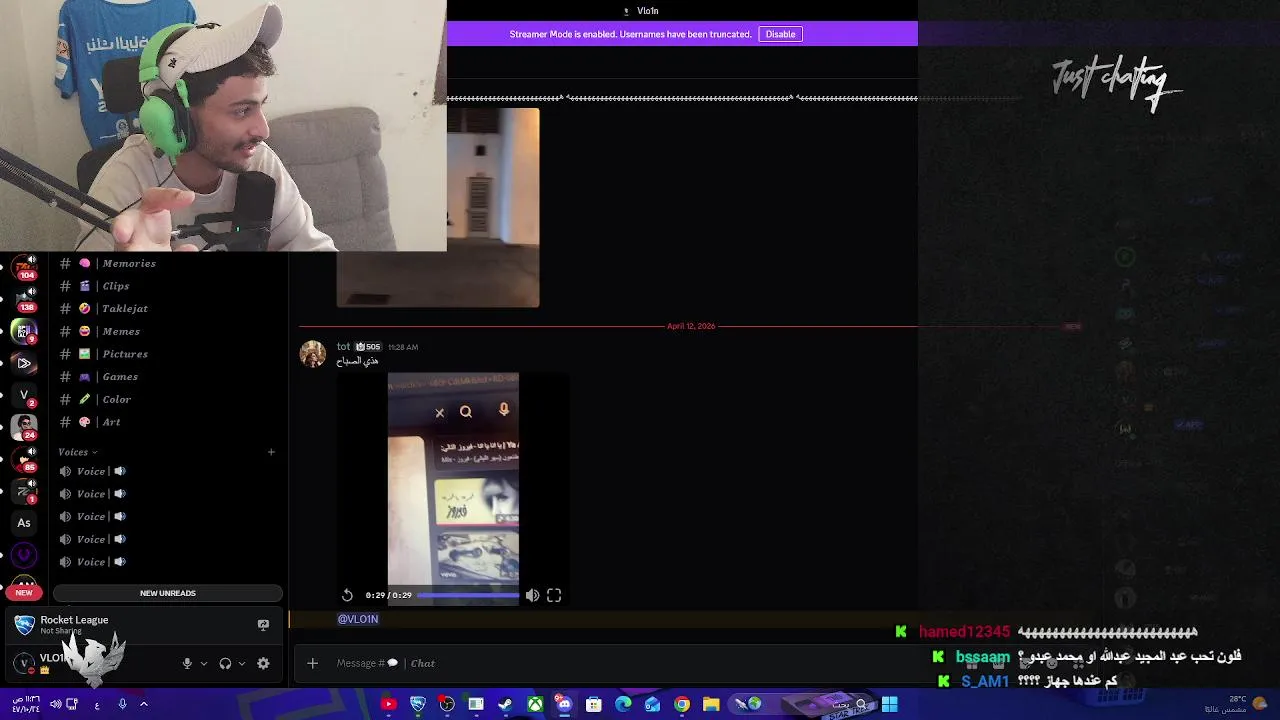
Task: Replay the video attachment
Action: coord(347,595)
